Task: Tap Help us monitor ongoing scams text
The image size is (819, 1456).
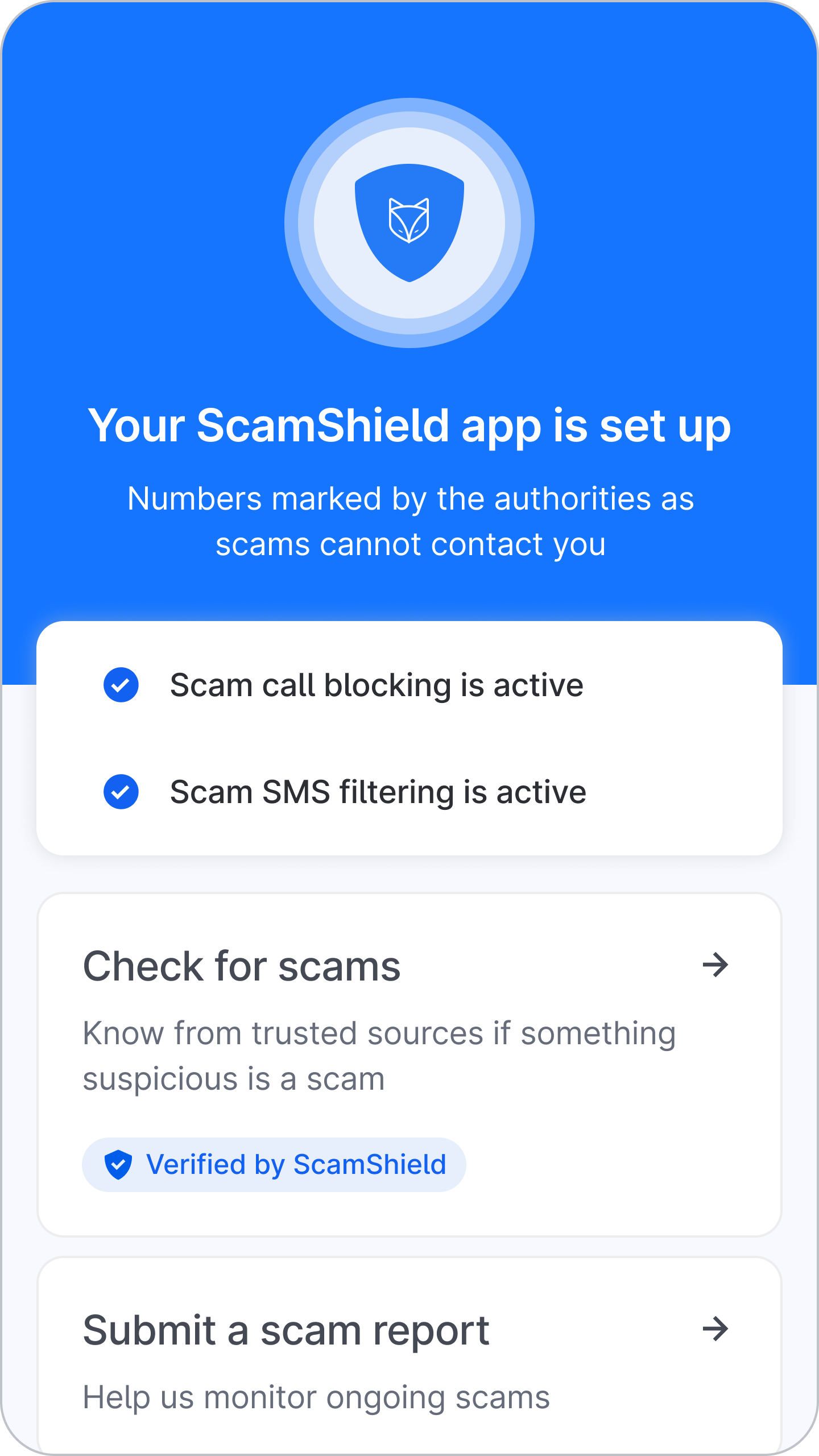Action: (x=317, y=1397)
